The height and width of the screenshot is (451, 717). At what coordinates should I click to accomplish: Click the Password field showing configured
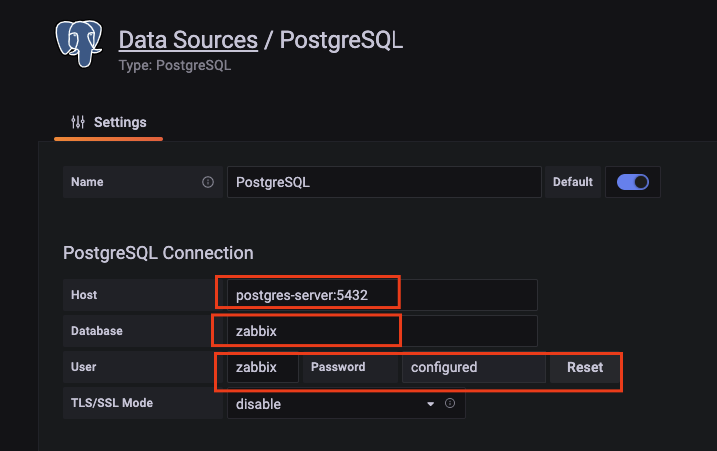pos(474,367)
